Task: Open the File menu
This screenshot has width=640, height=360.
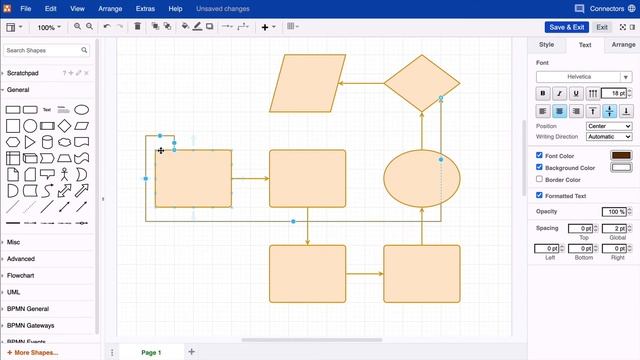Action: tap(26, 9)
